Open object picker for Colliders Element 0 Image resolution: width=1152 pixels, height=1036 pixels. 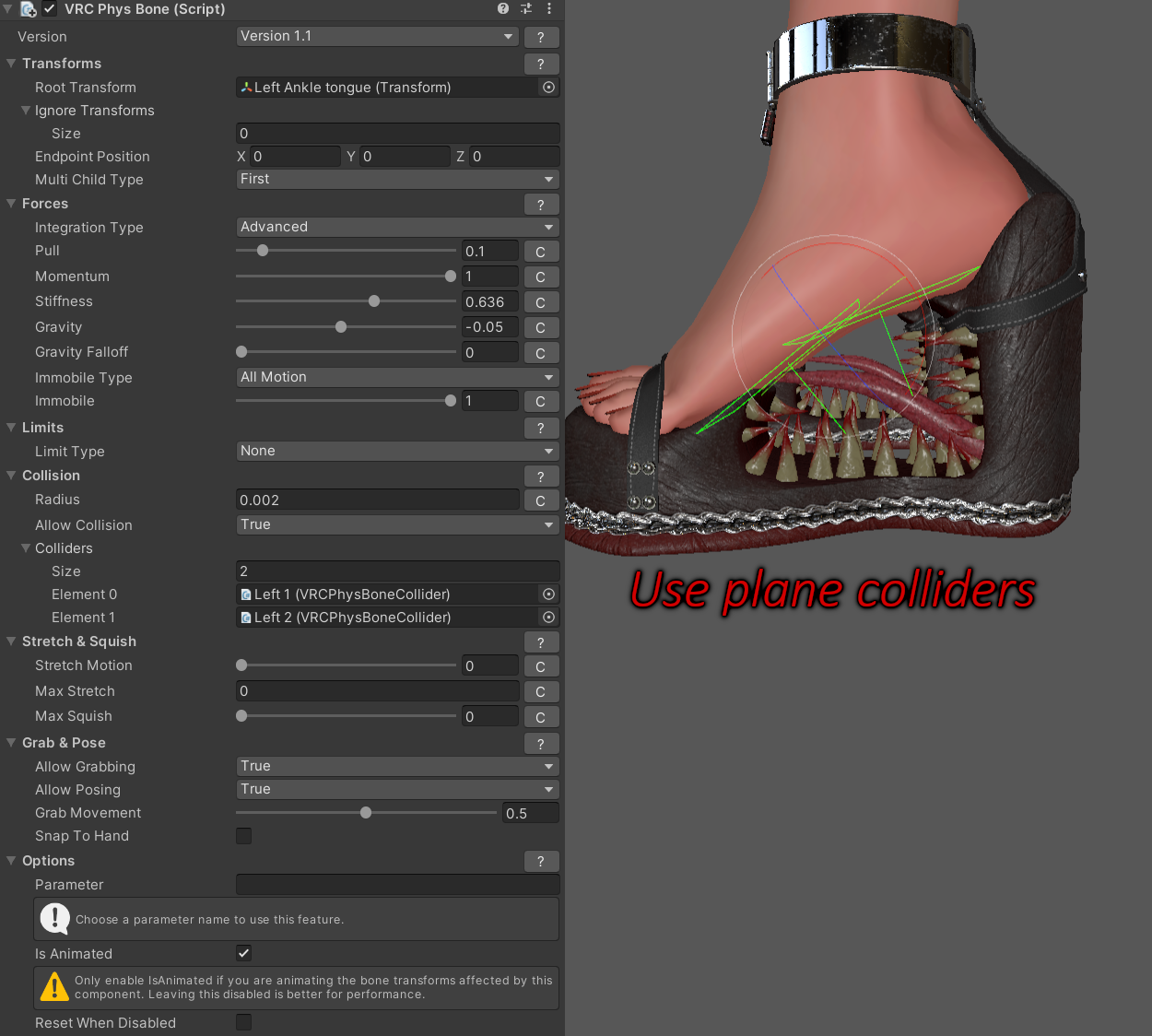[549, 595]
